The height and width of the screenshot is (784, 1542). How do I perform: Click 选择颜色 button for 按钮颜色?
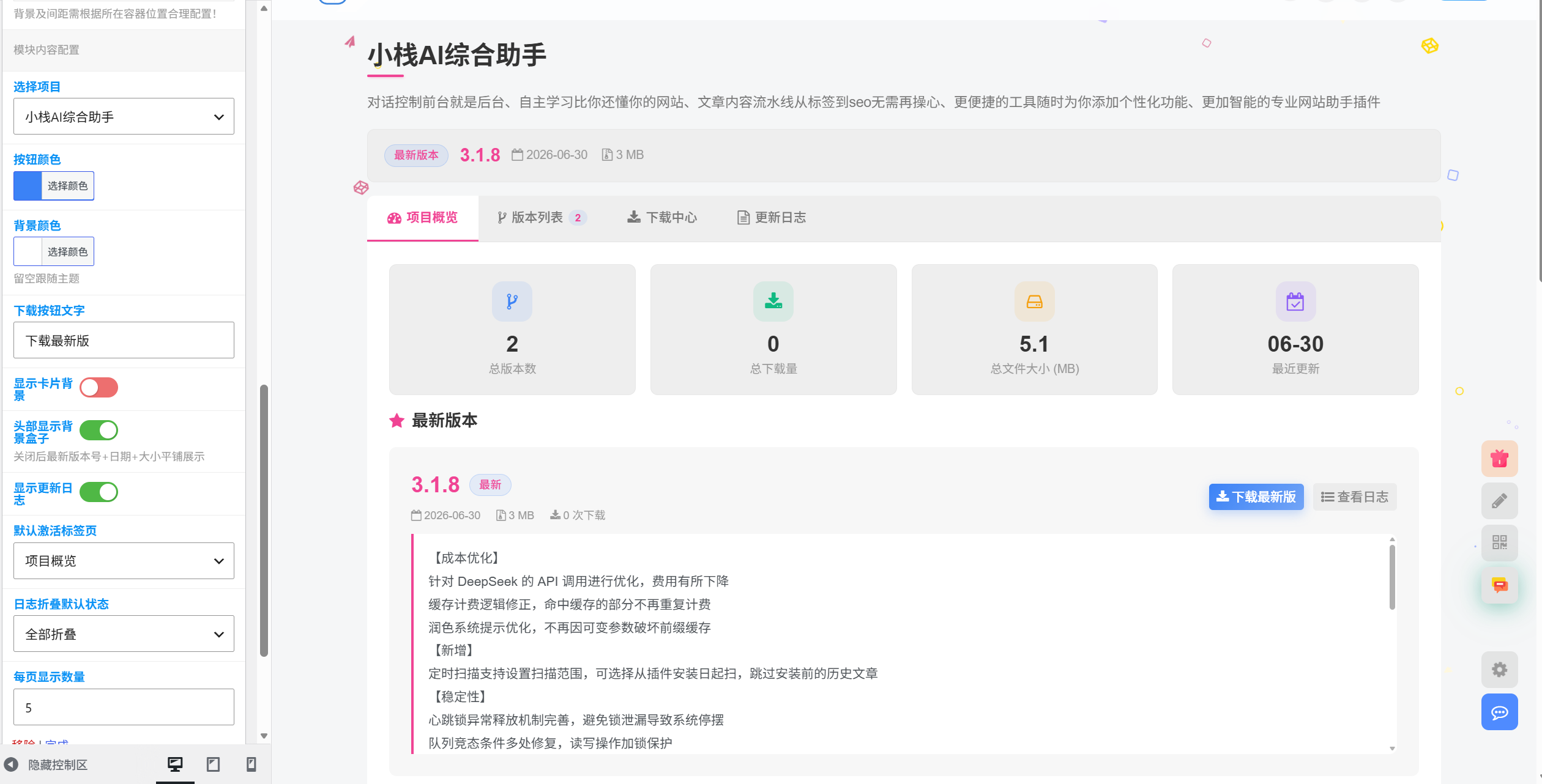click(67, 186)
